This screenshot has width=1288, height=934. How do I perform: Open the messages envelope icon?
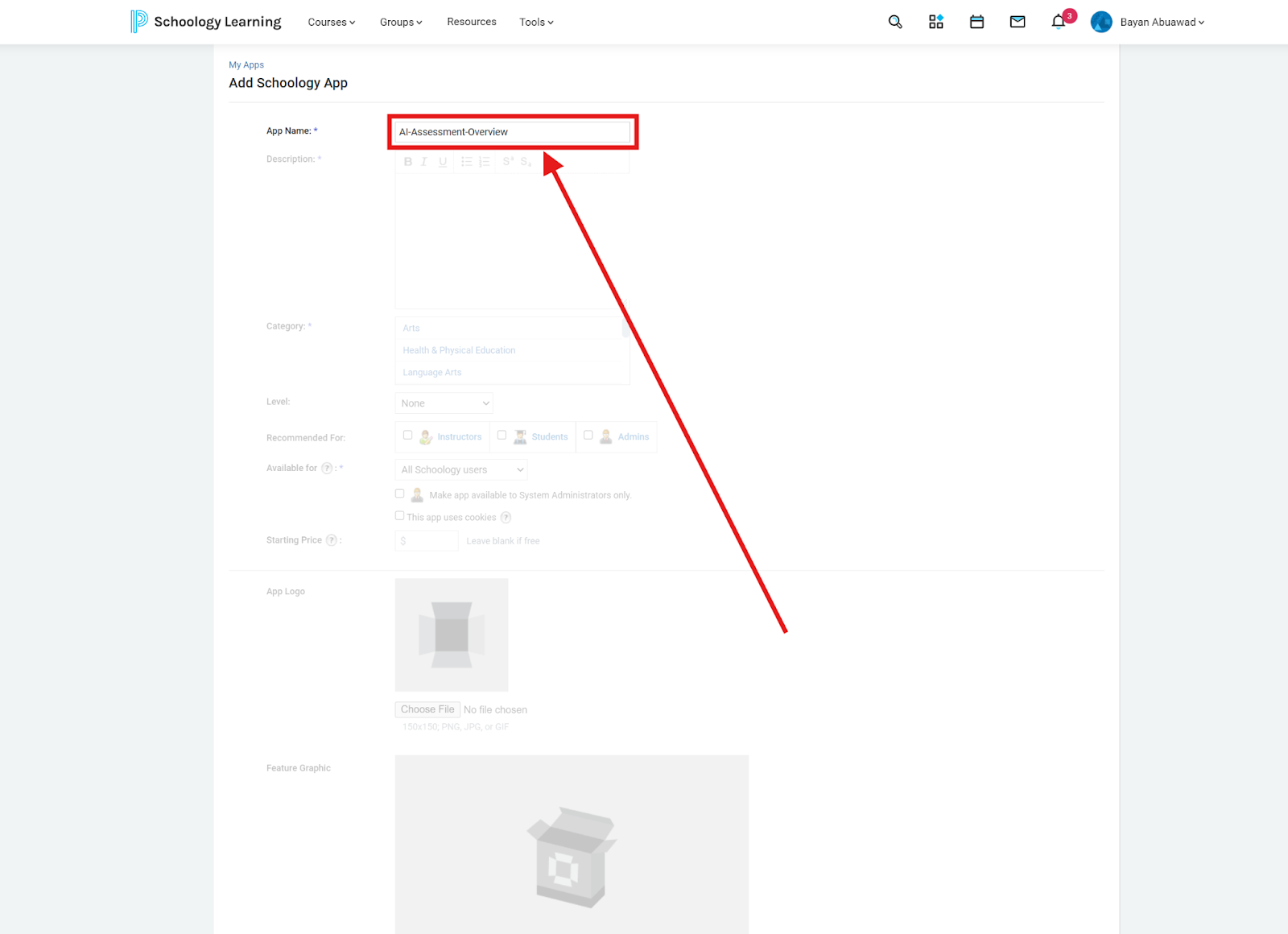point(1018,22)
